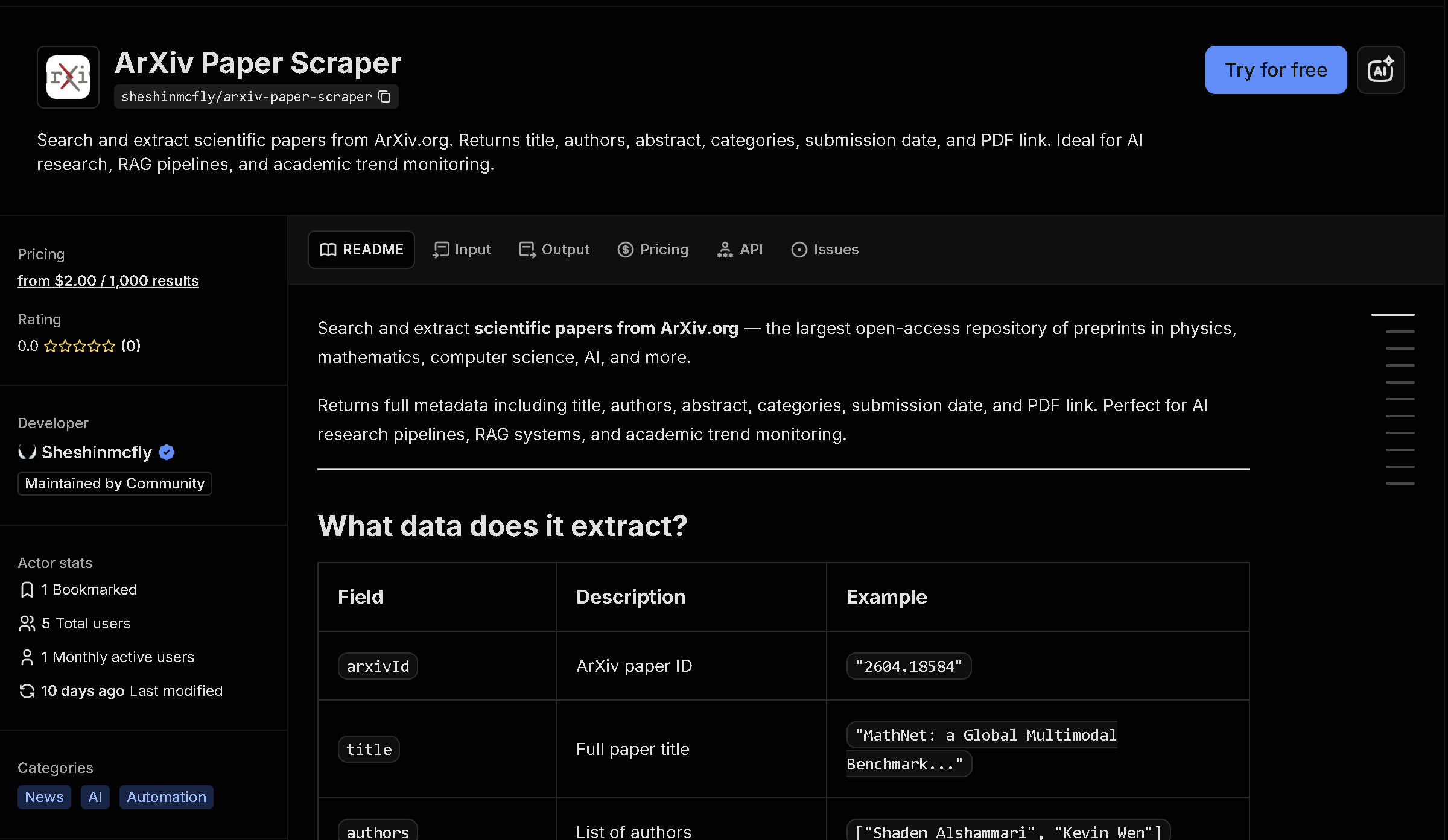Image resolution: width=1448 pixels, height=840 pixels.
Task: Click the "2604.18584" example value
Action: (x=909, y=666)
